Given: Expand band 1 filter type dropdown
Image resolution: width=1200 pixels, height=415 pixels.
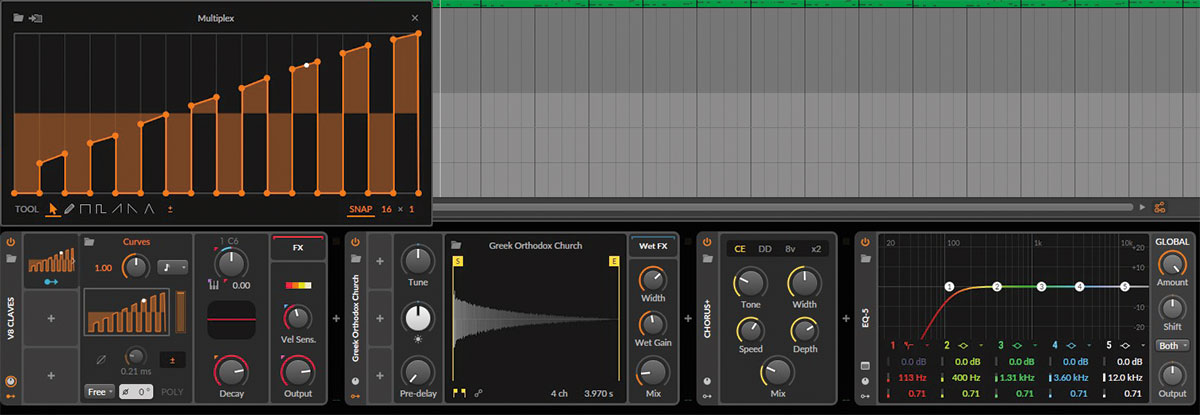Looking at the screenshot, I should tap(927, 345).
